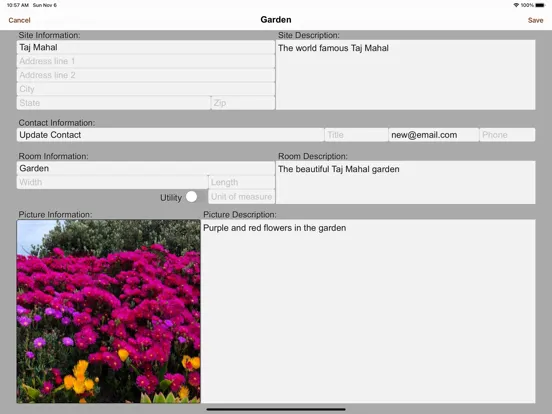Tap the Room Information label
This screenshot has height=414, width=552.
pos(54,156)
